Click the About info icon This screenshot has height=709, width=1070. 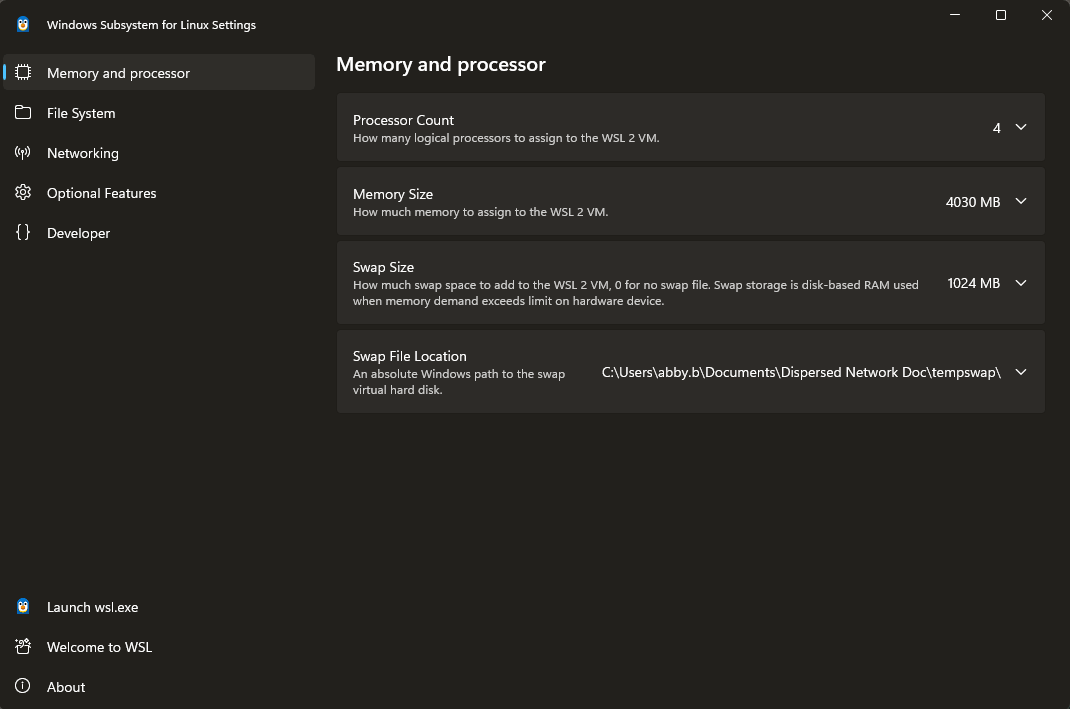coord(23,686)
